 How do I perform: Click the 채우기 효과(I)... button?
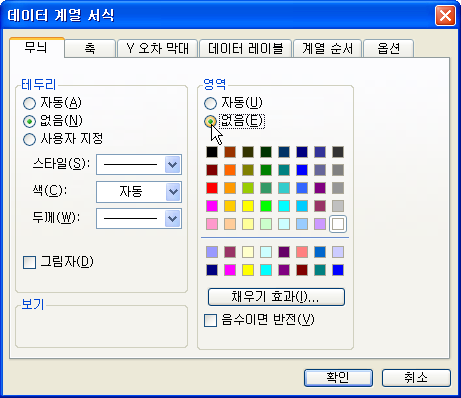pos(276,297)
